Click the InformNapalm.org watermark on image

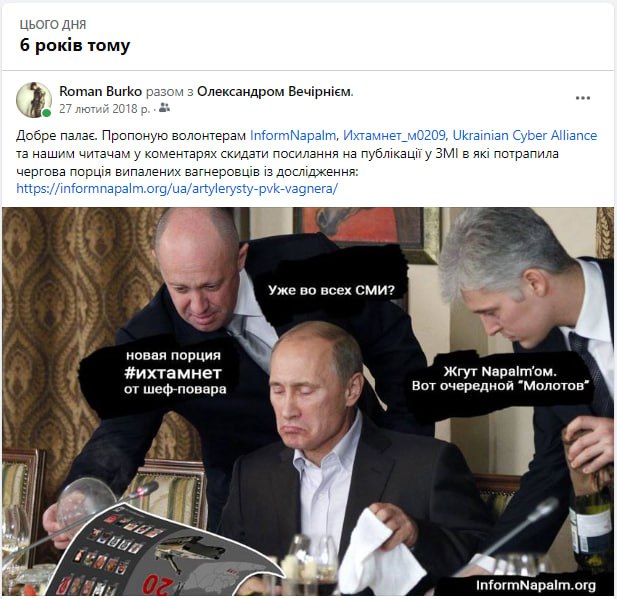click(536, 585)
